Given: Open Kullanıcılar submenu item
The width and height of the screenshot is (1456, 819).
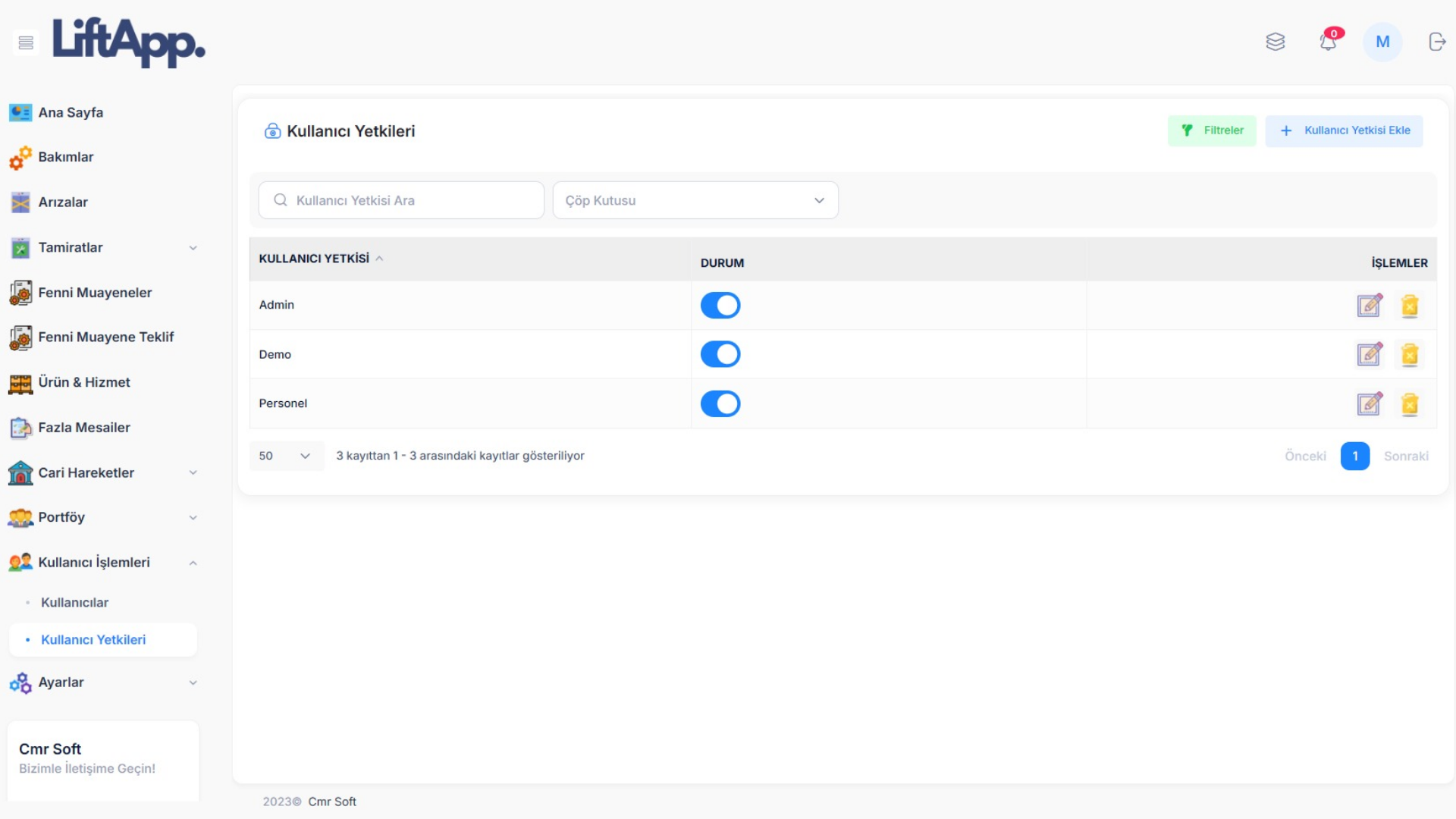Looking at the screenshot, I should click(x=74, y=602).
